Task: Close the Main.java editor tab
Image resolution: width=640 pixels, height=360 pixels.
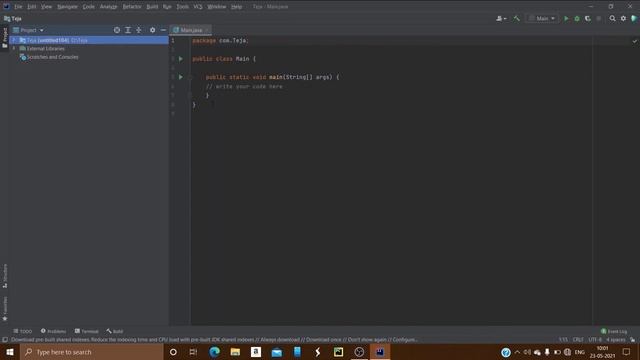Action: (x=207, y=30)
